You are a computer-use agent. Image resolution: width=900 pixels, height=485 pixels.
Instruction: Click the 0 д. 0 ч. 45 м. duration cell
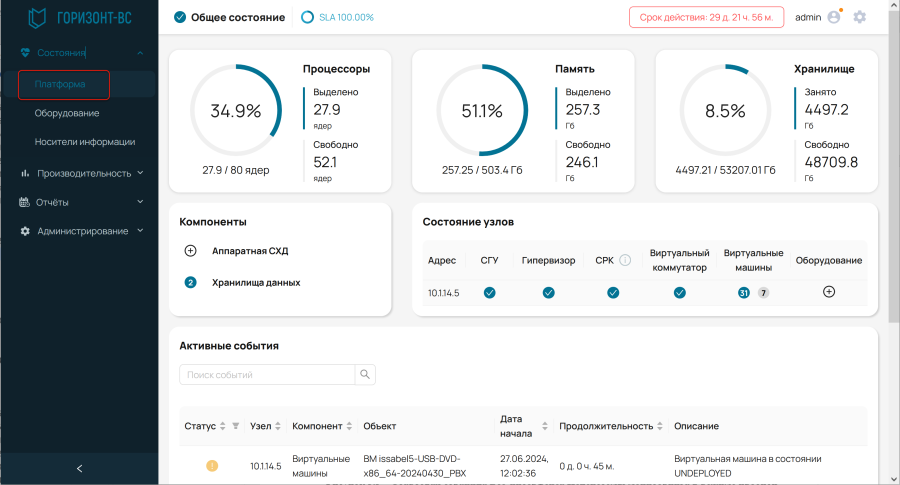pos(587,466)
